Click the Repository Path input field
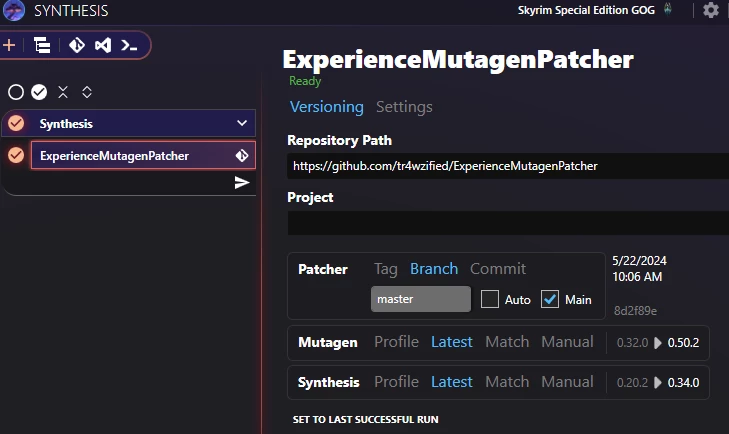729x434 pixels. pos(508,166)
